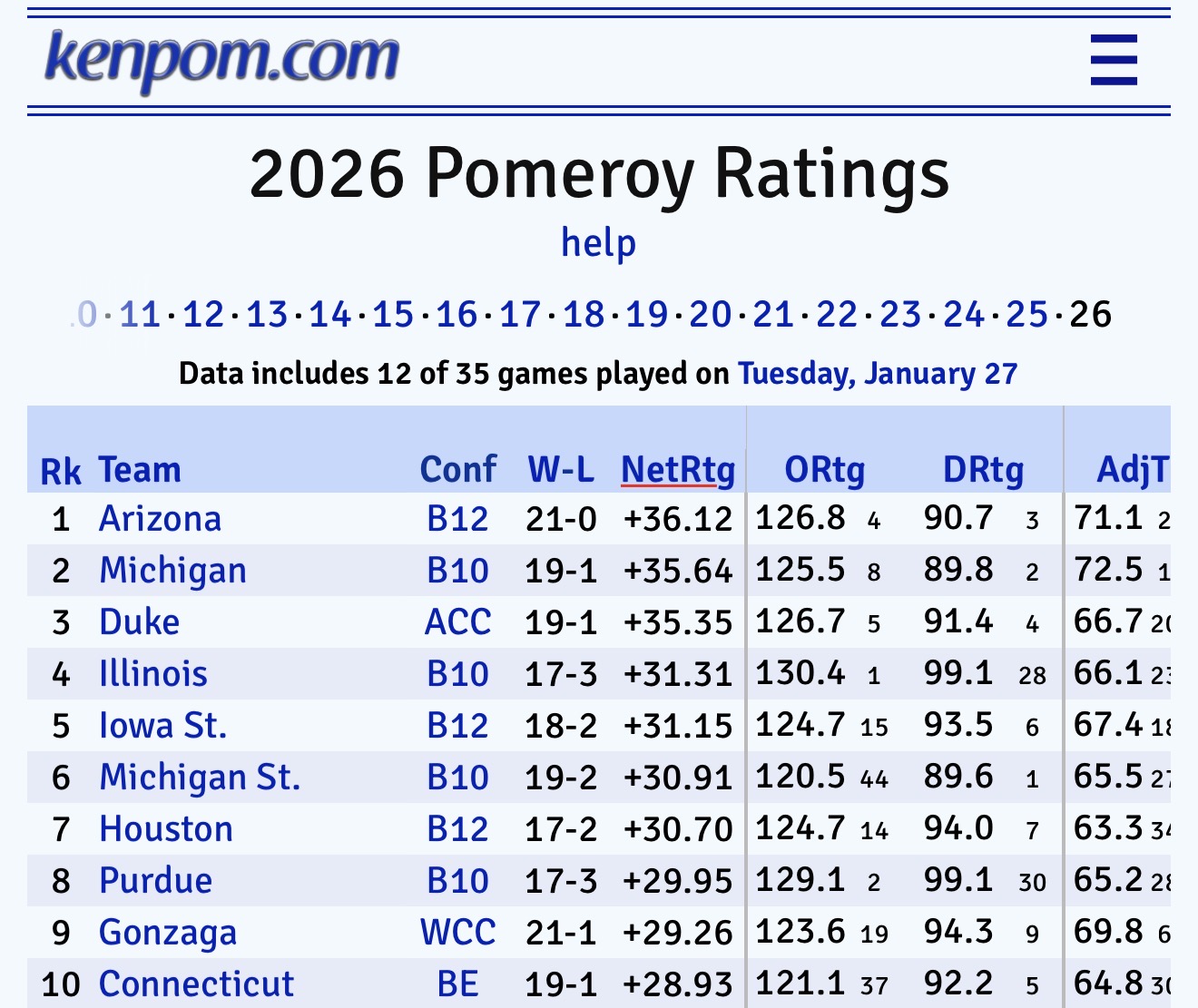Open Connecticut team page

click(x=196, y=984)
